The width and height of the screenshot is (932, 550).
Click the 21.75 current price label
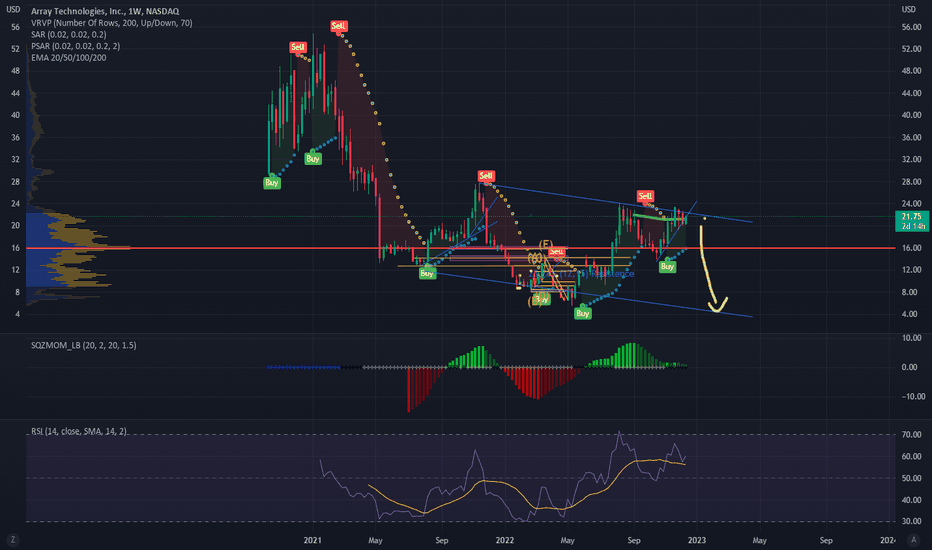[x=912, y=221]
